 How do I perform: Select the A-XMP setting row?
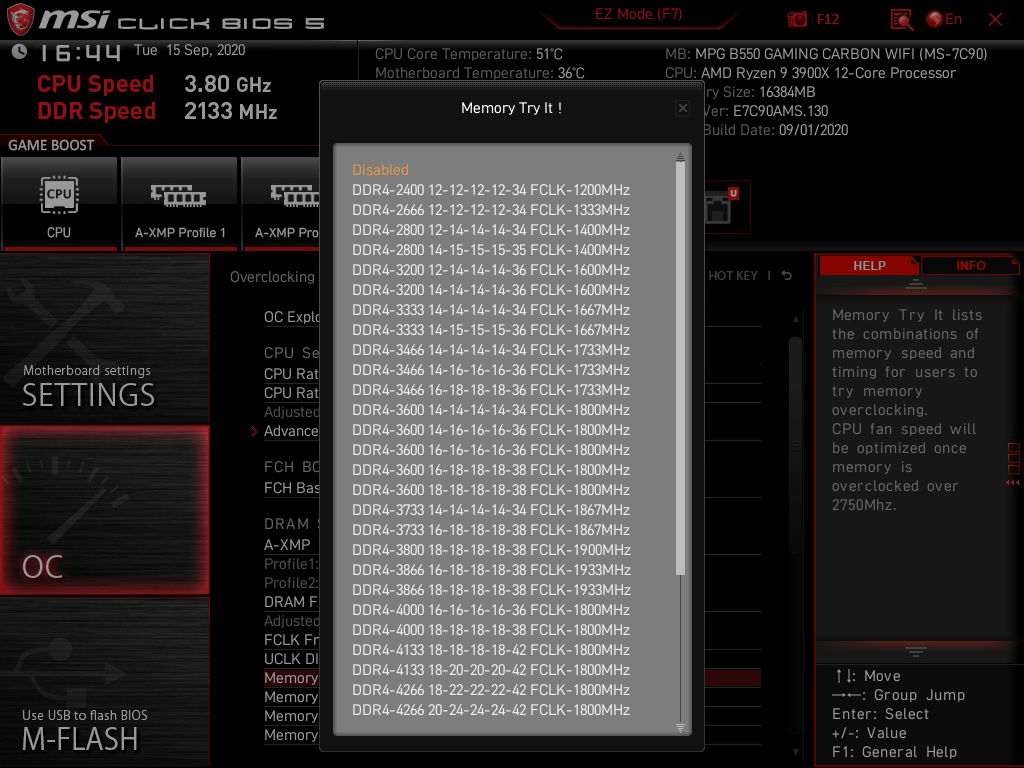point(287,545)
